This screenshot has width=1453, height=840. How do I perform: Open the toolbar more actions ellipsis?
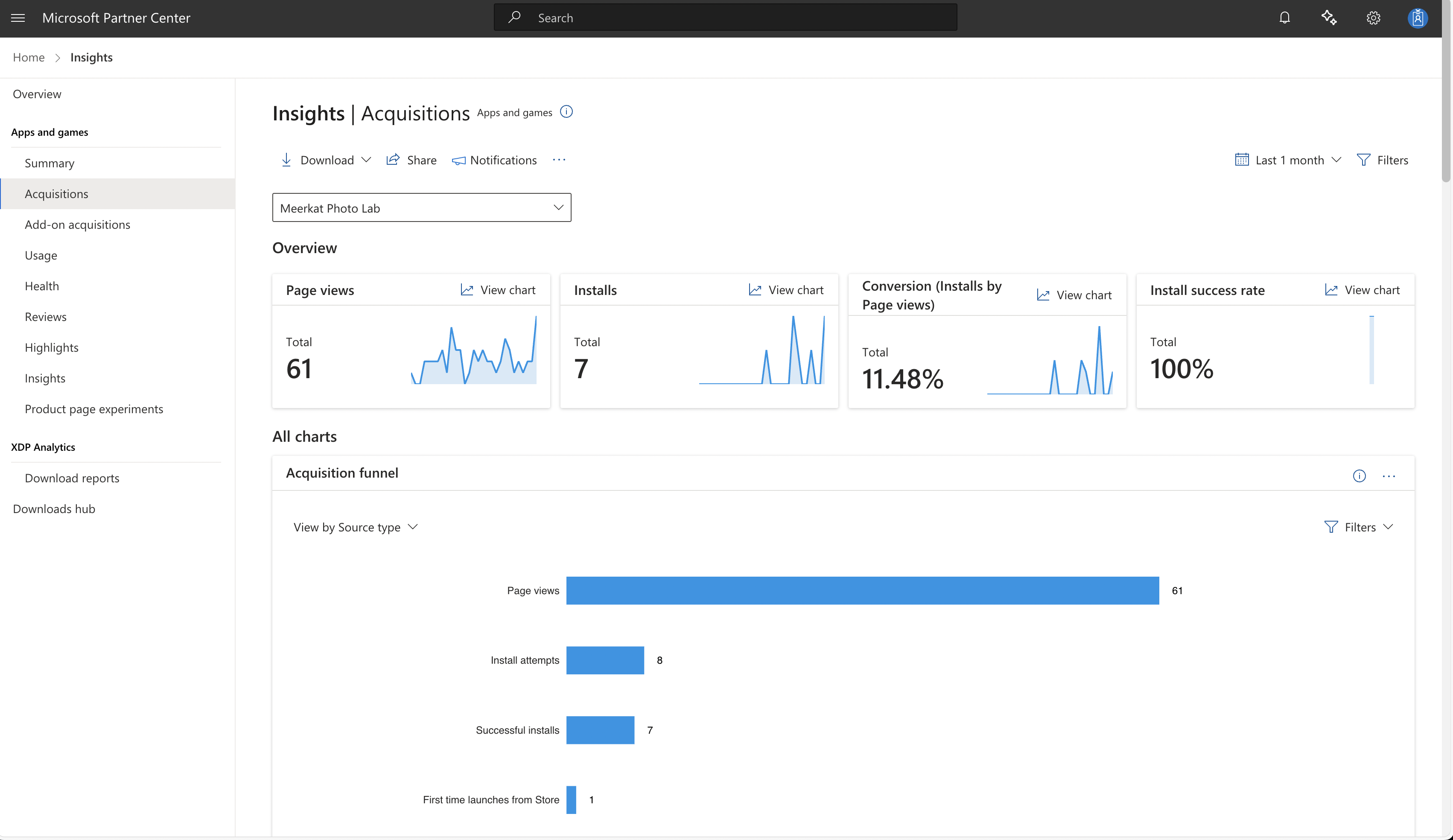559,160
